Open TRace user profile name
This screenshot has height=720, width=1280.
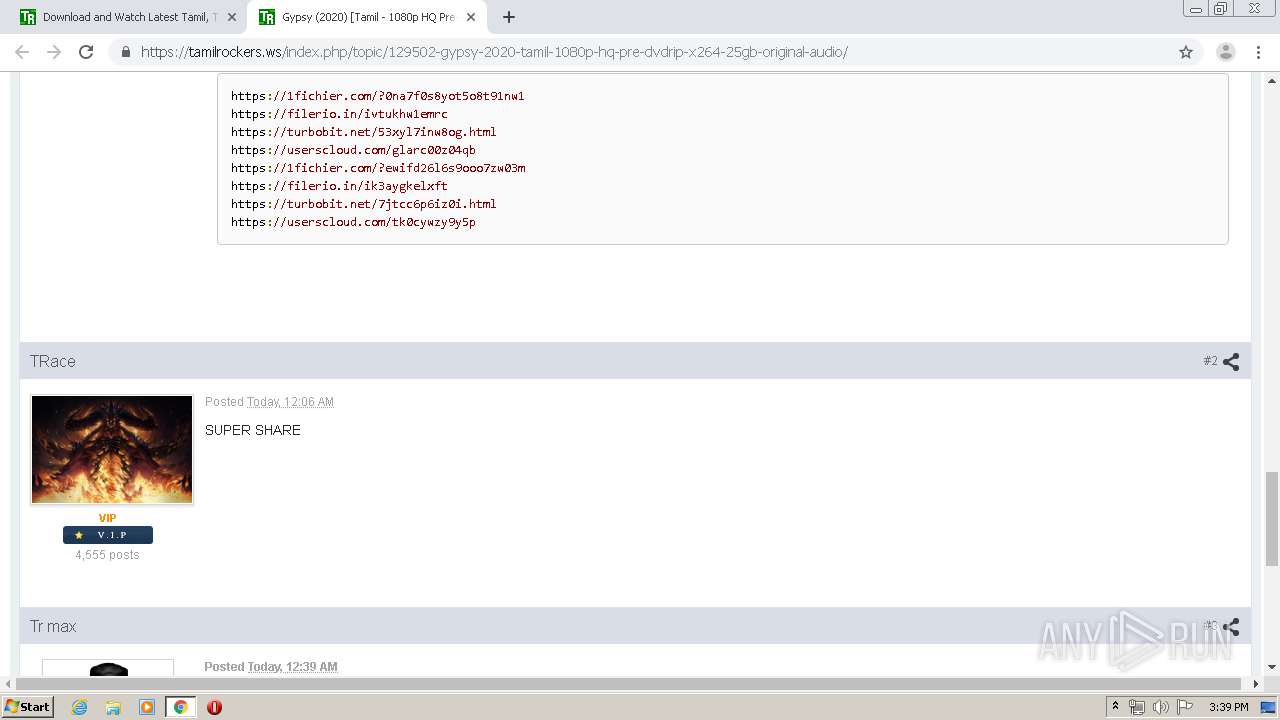click(x=53, y=361)
